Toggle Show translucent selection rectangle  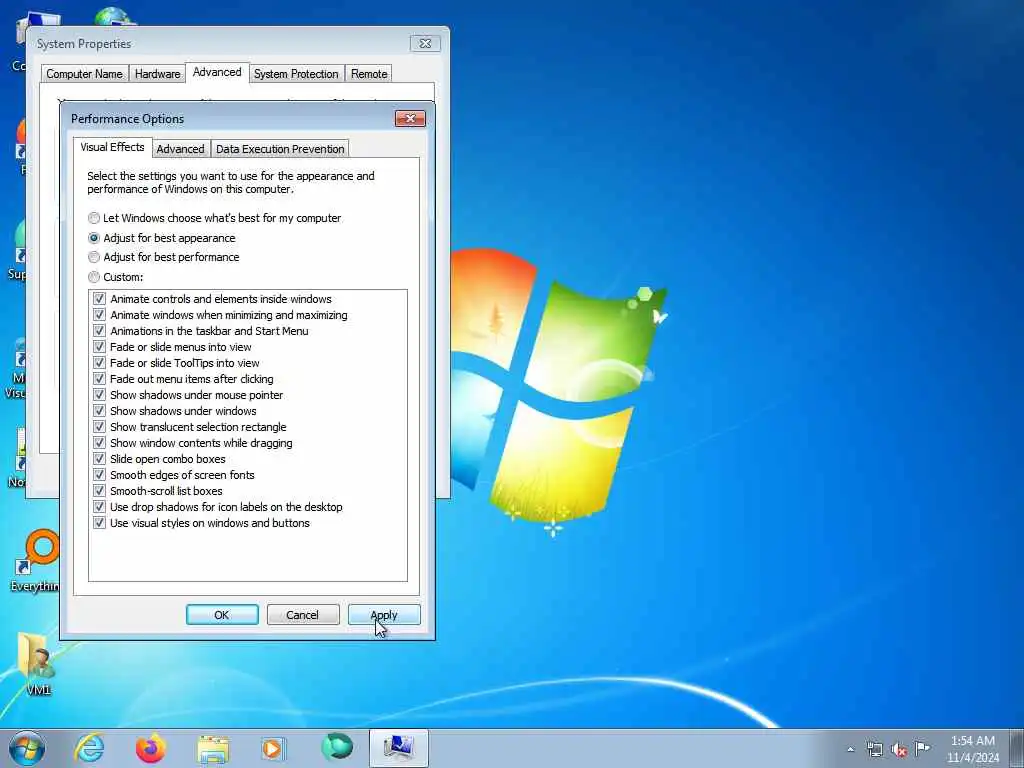click(99, 427)
